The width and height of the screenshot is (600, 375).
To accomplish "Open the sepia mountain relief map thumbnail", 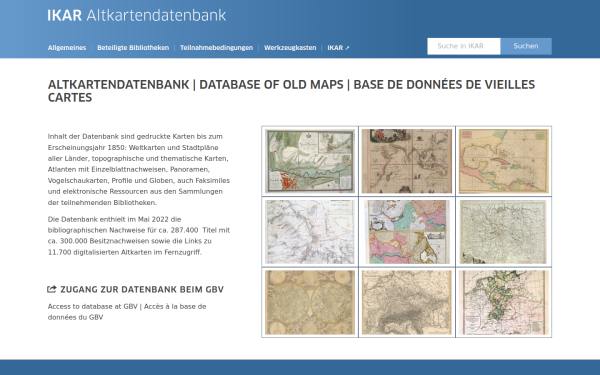I will tap(407, 303).
